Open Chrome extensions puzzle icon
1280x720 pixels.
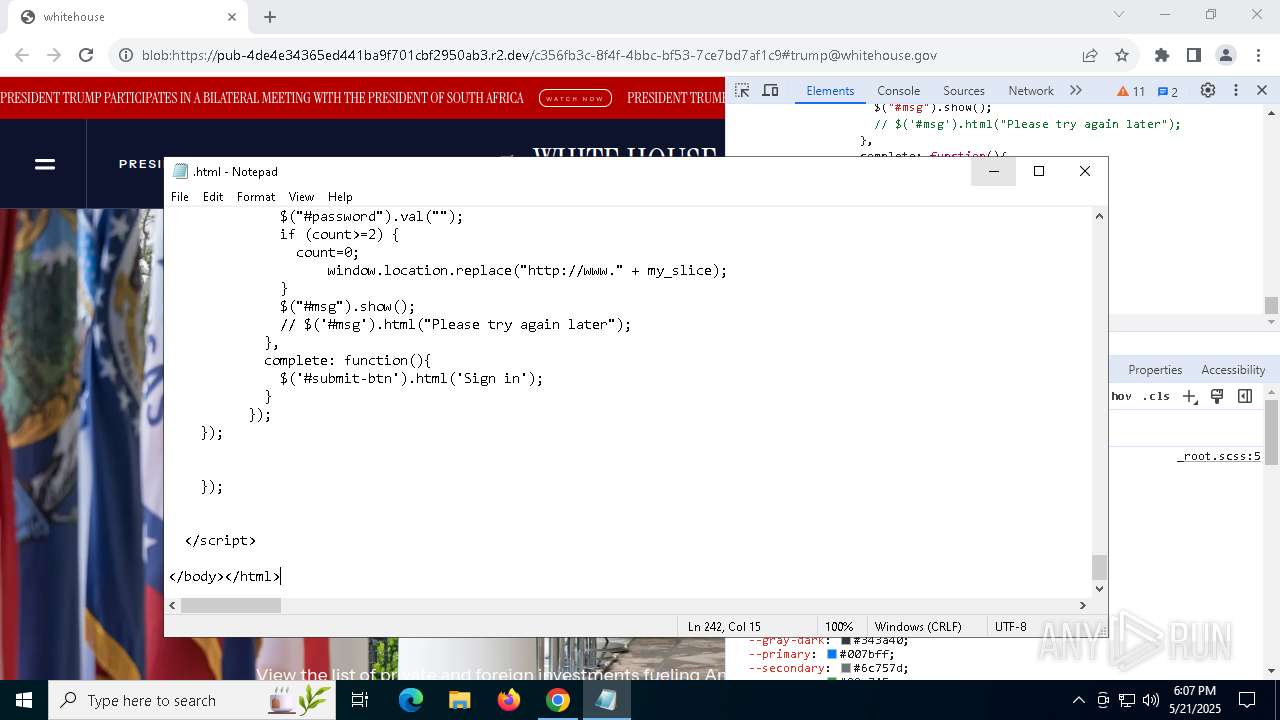[x=1162, y=55]
